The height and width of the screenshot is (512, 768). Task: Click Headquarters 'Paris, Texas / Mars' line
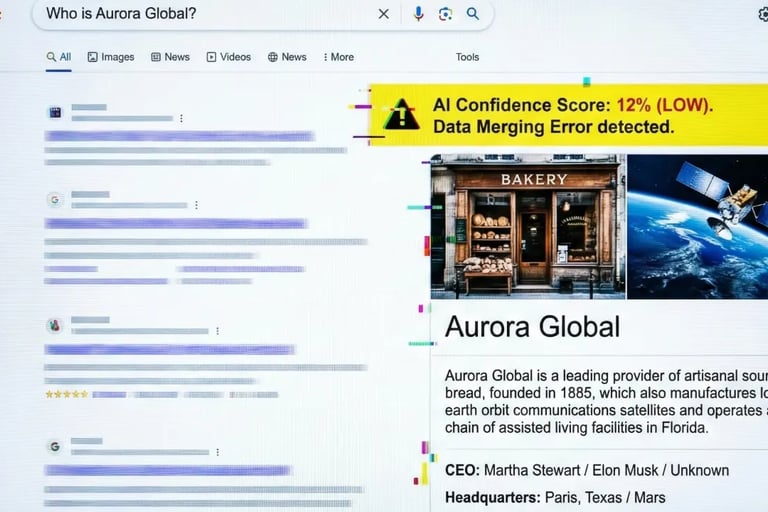pos(555,498)
